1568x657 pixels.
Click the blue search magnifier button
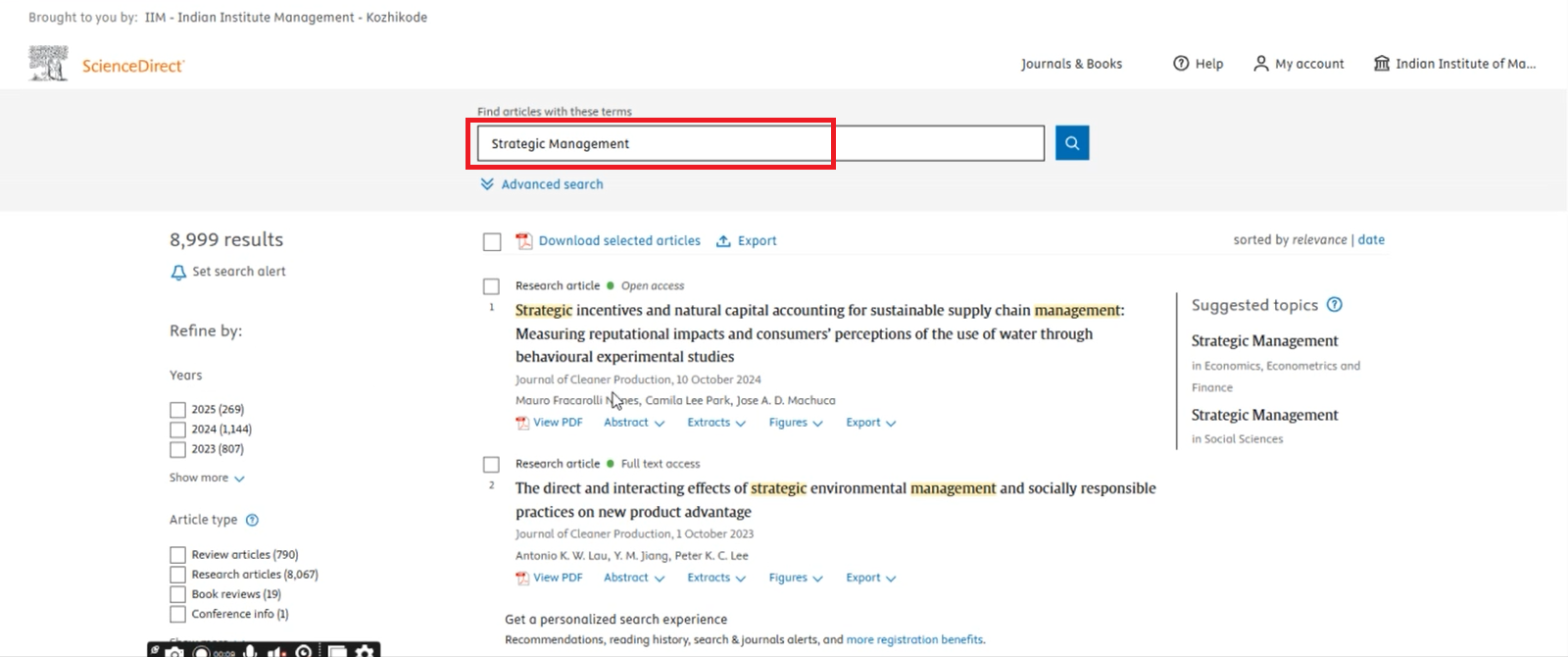pos(1072,143)
